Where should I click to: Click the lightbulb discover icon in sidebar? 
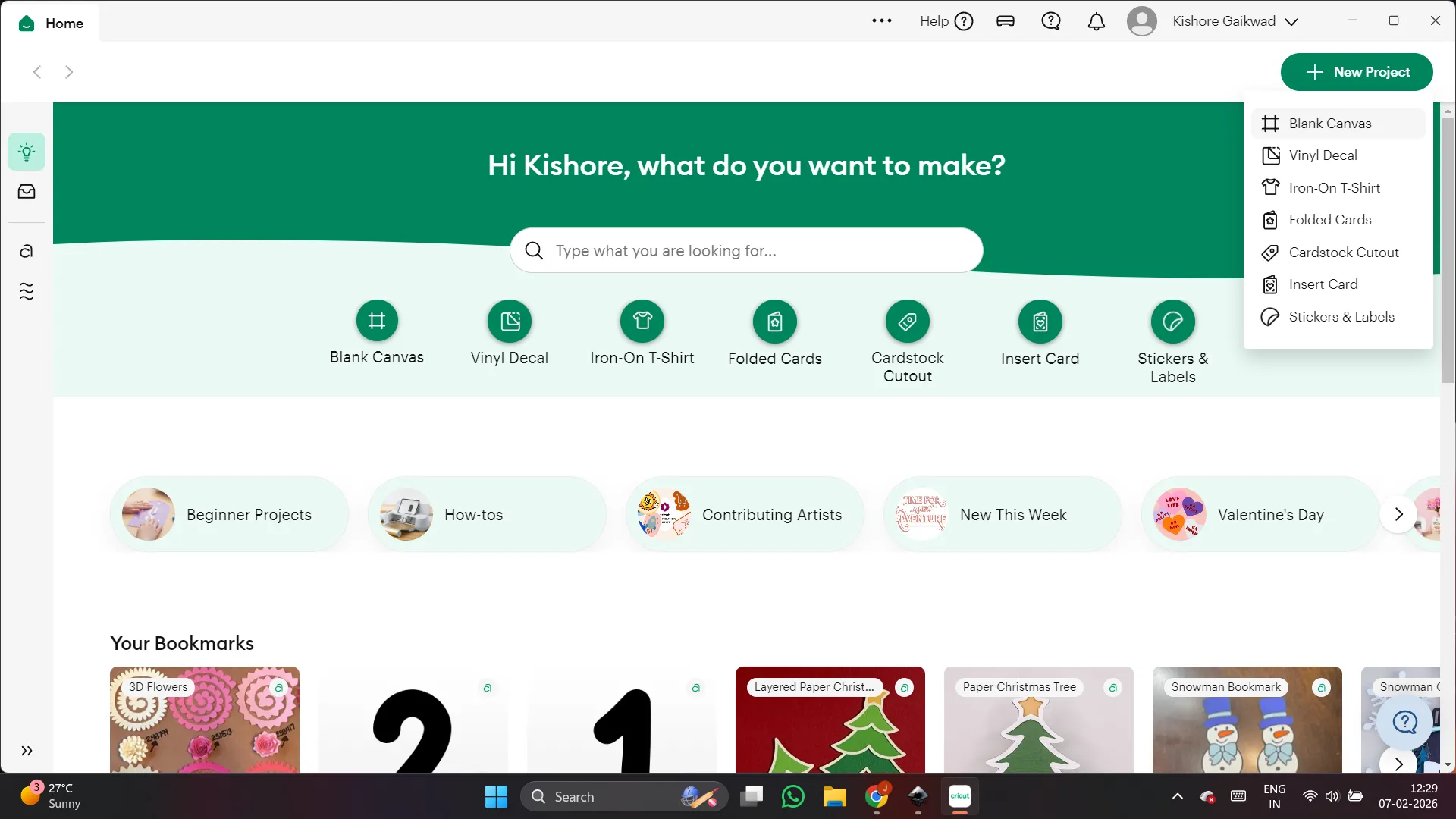coord(27,152)
